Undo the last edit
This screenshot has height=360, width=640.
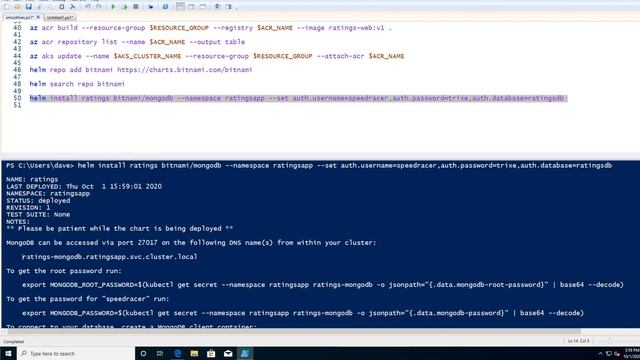[87, 7]
